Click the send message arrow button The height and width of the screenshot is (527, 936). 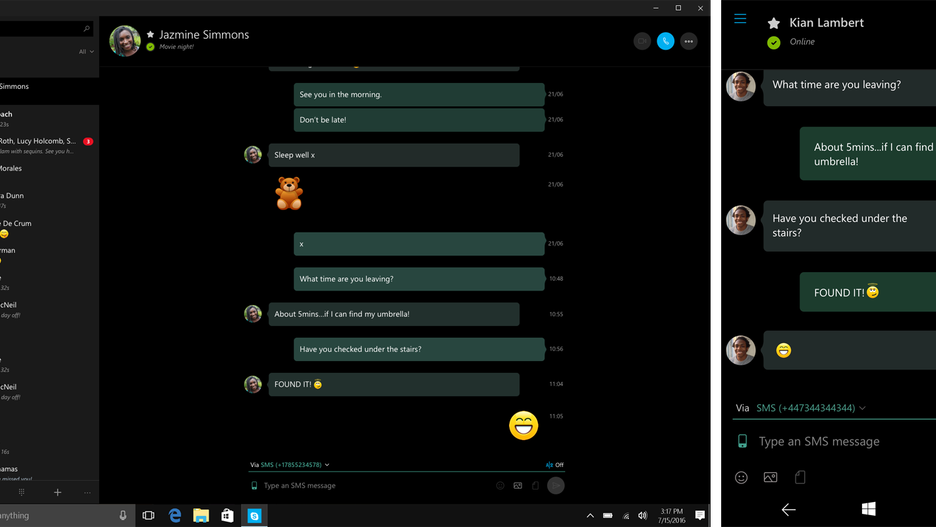coord(556,485)
